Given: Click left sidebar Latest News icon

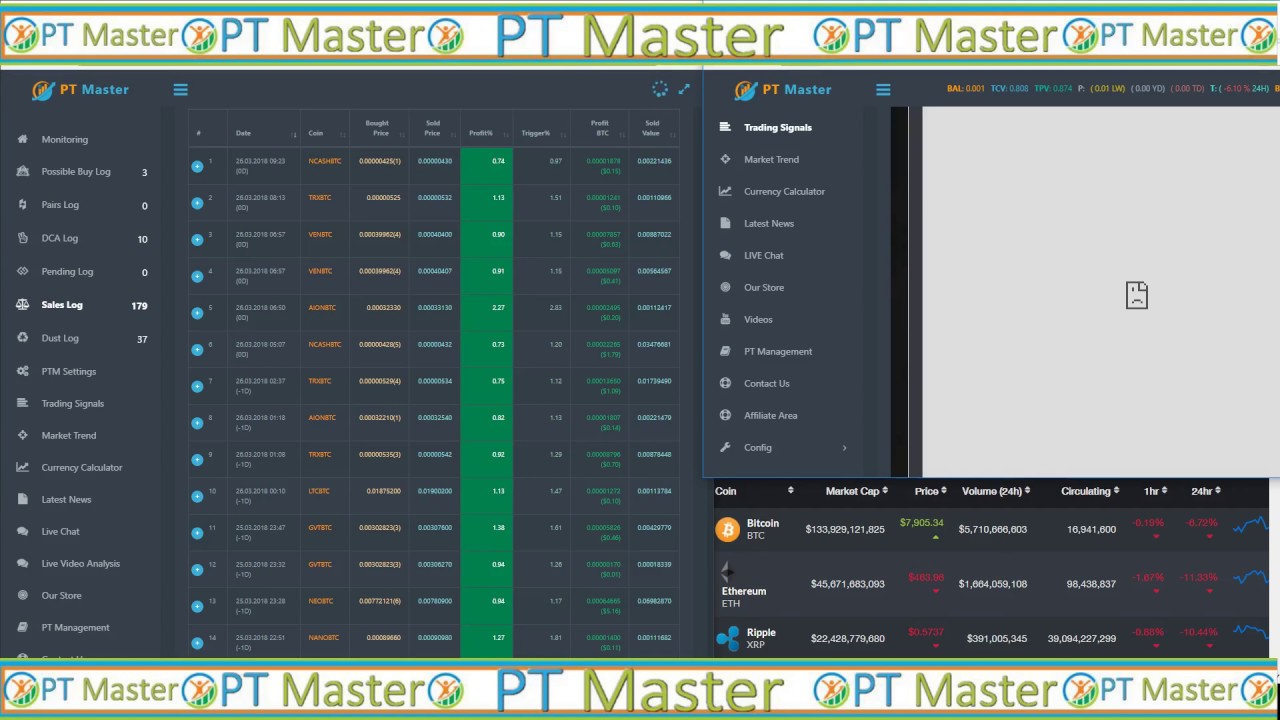Looking at the screenshot, I should coord(22,499).
